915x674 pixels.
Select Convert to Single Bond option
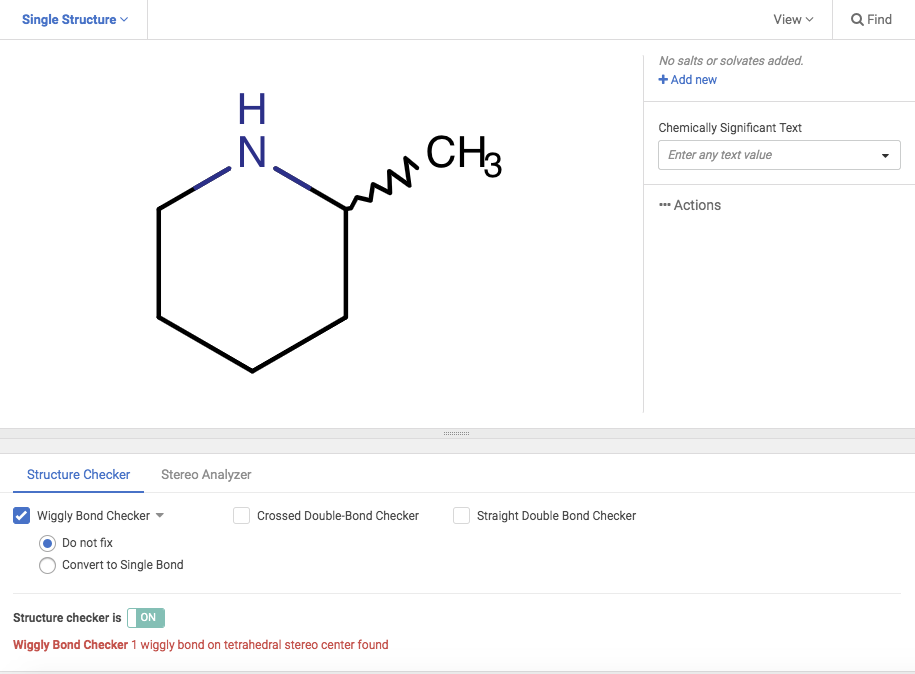pos(47,565)
